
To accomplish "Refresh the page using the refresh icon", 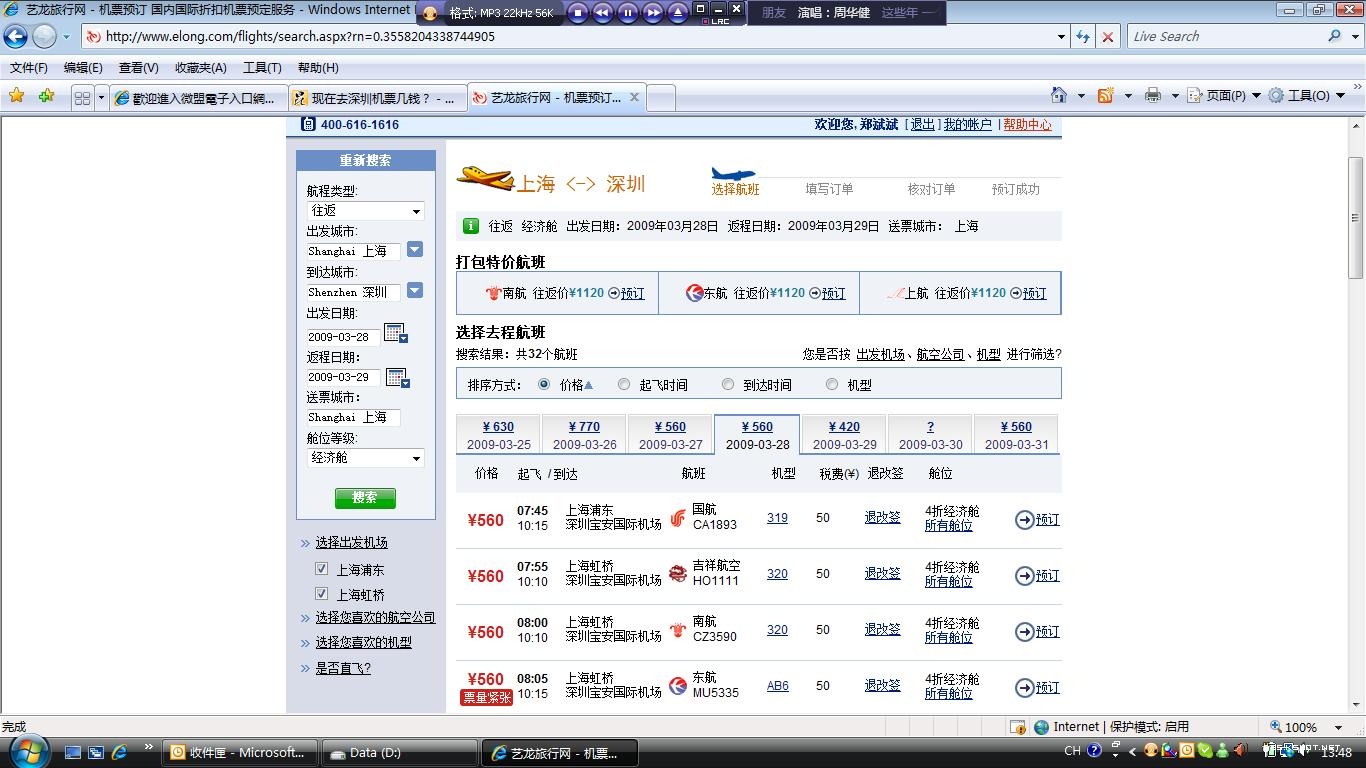I will point(1083,37).
